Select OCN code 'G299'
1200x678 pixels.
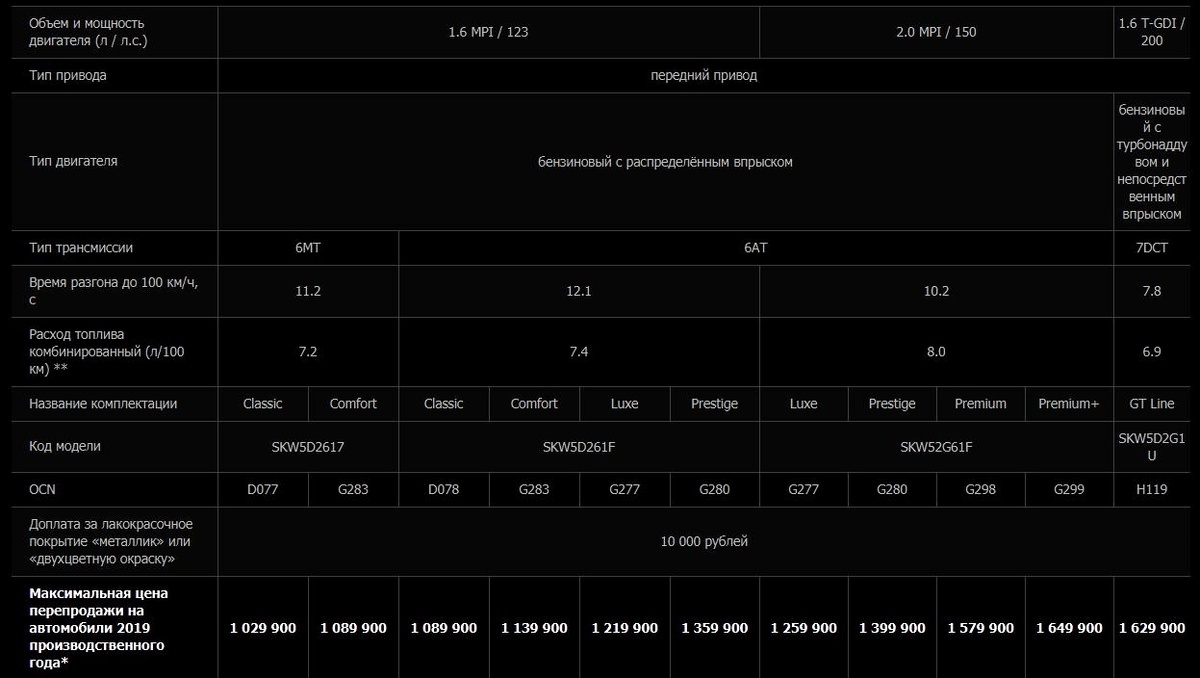click(1069, 490)
